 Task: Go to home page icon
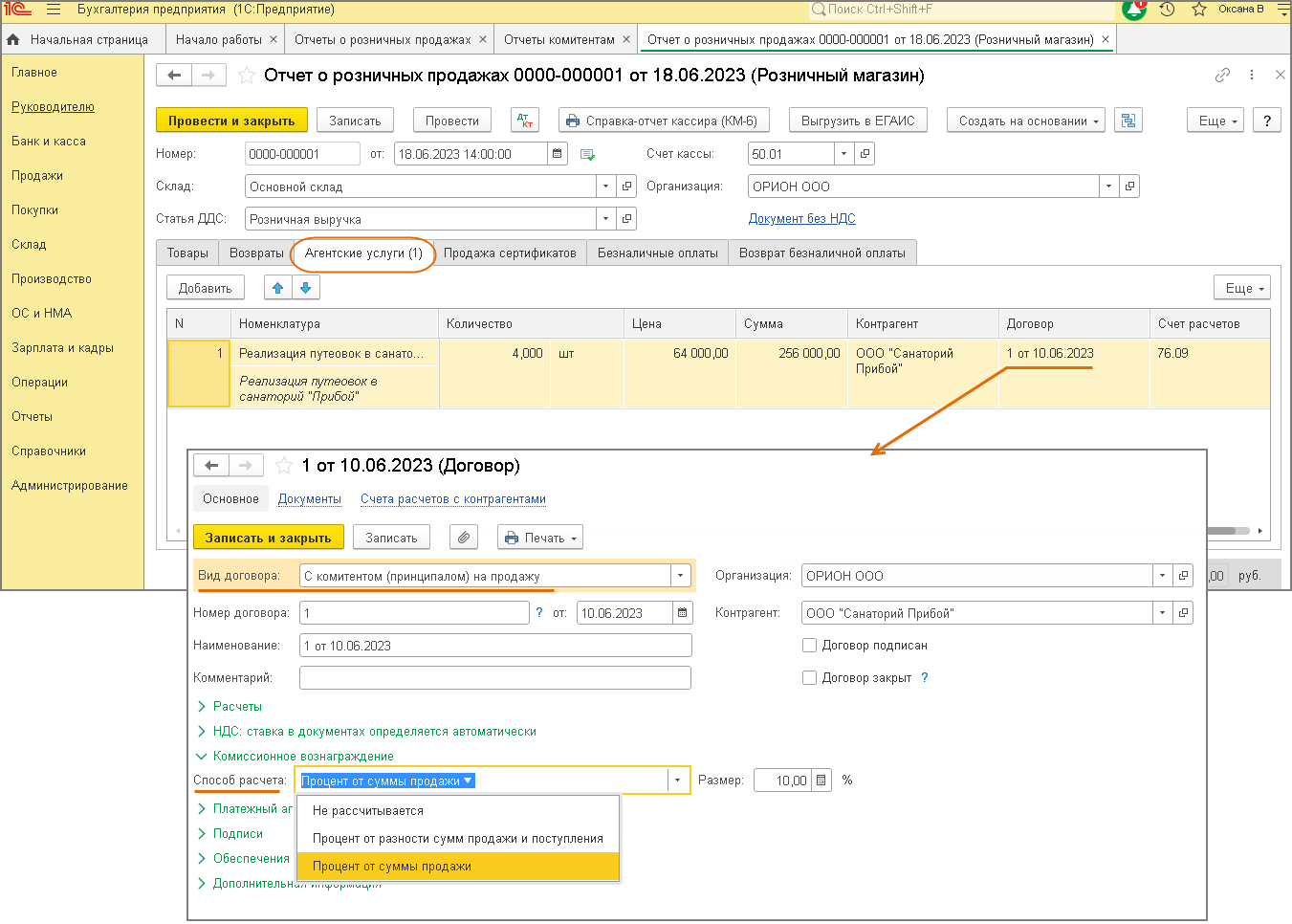tap(13, 39)
